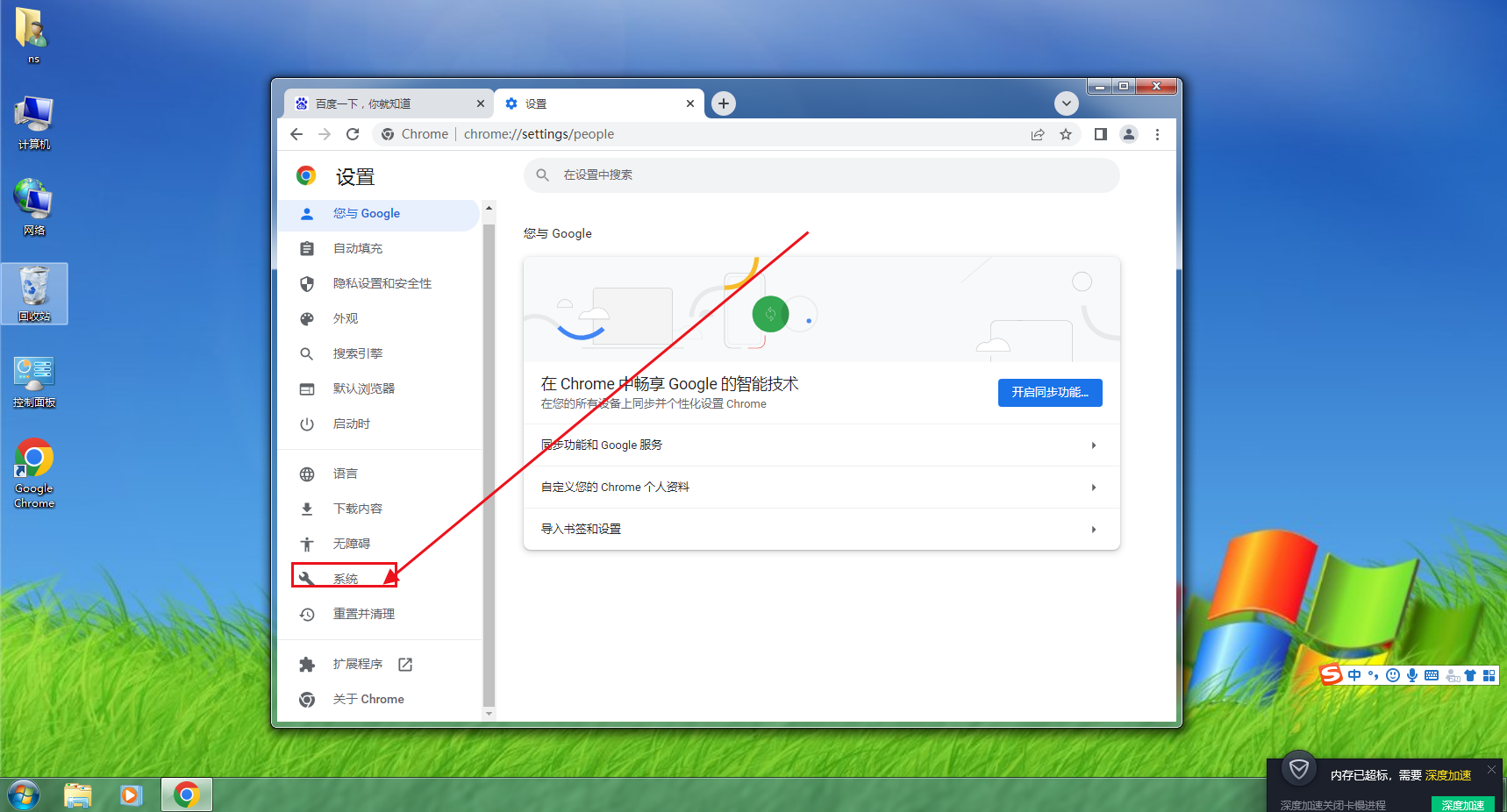
Task: Expand 同步功能和 Google 服务 row
Action: pyautogui.click(x=821, y=445)
